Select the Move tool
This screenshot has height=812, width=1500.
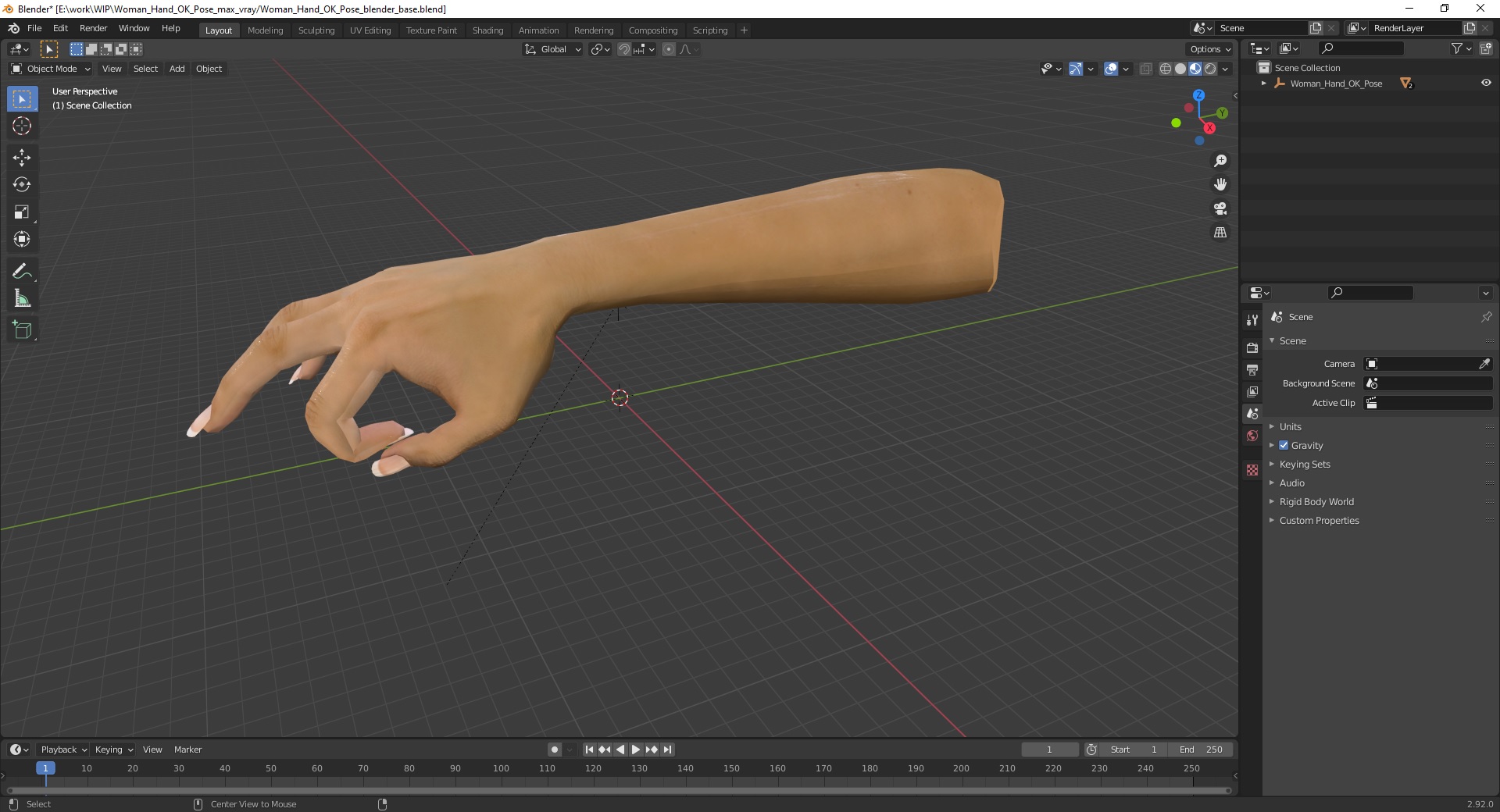(22, 158)
